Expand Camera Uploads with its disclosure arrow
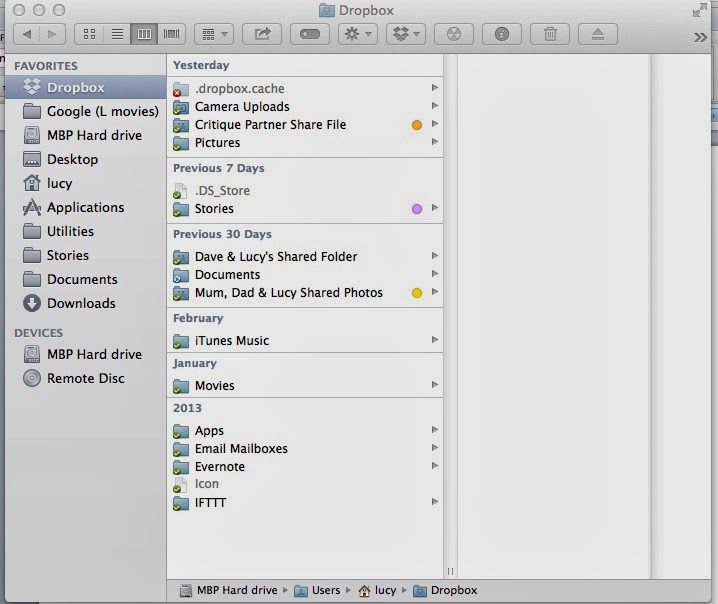The width and height of the screenshot is (718, 604). [x=435, y=106]
